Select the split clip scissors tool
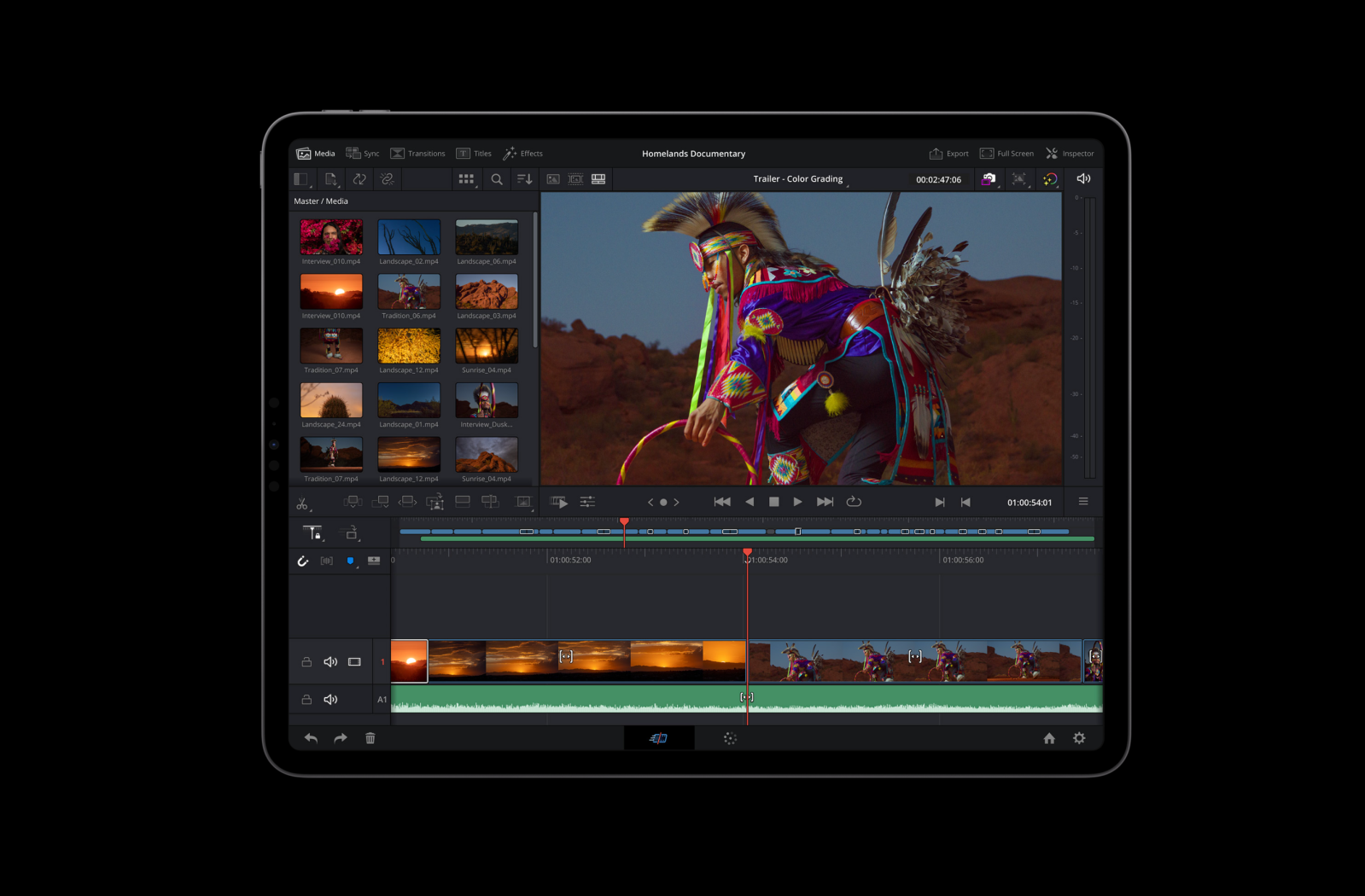The image size is (1365, 896). click(x=302, y=503)
